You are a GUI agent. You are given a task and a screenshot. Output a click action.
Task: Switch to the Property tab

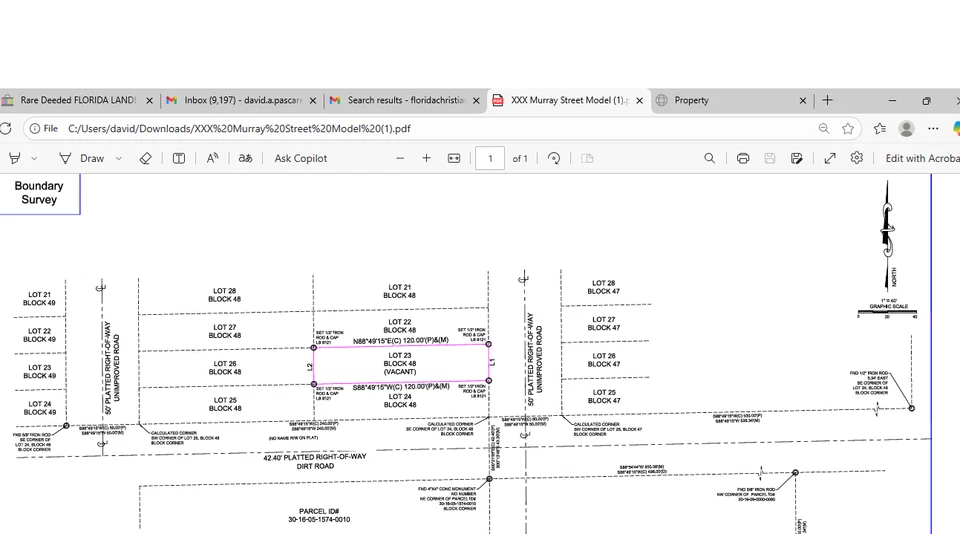click(726, 100)
